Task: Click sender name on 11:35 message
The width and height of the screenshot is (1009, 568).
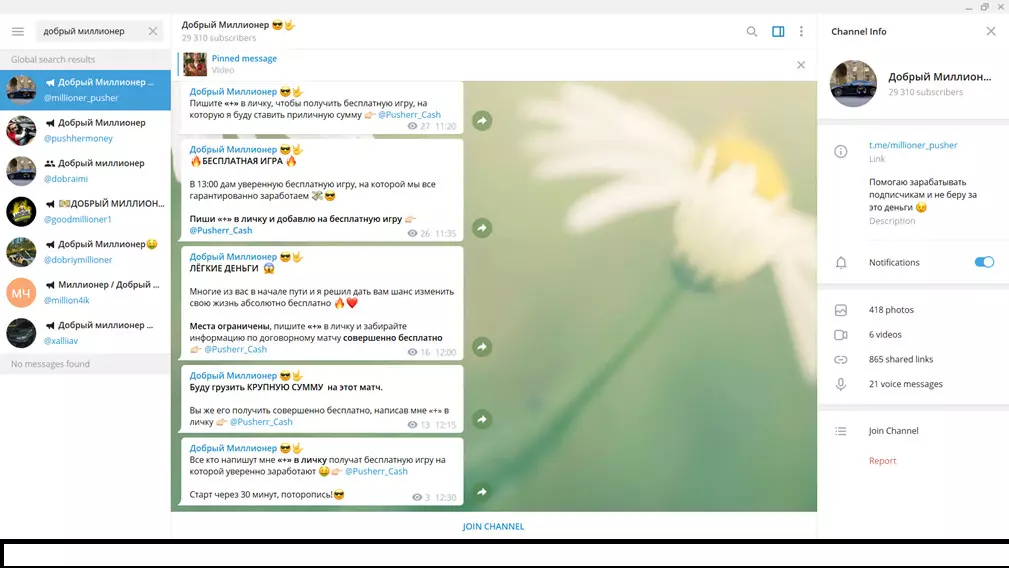Action: pyautogui.click(x=233, y=149)
